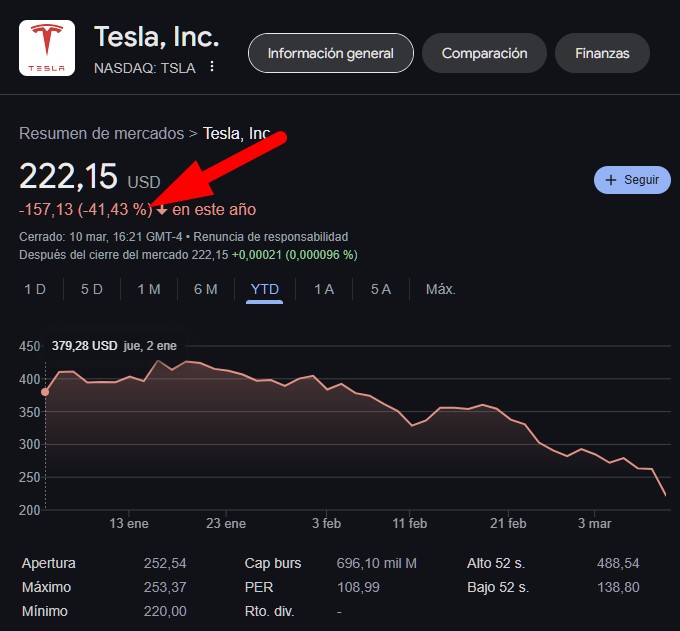Image resolution: width=680 pixels, height=631 pixels.
Task: Click the Alto 52 s. value 488,54
Action: [x=618, y=563]
